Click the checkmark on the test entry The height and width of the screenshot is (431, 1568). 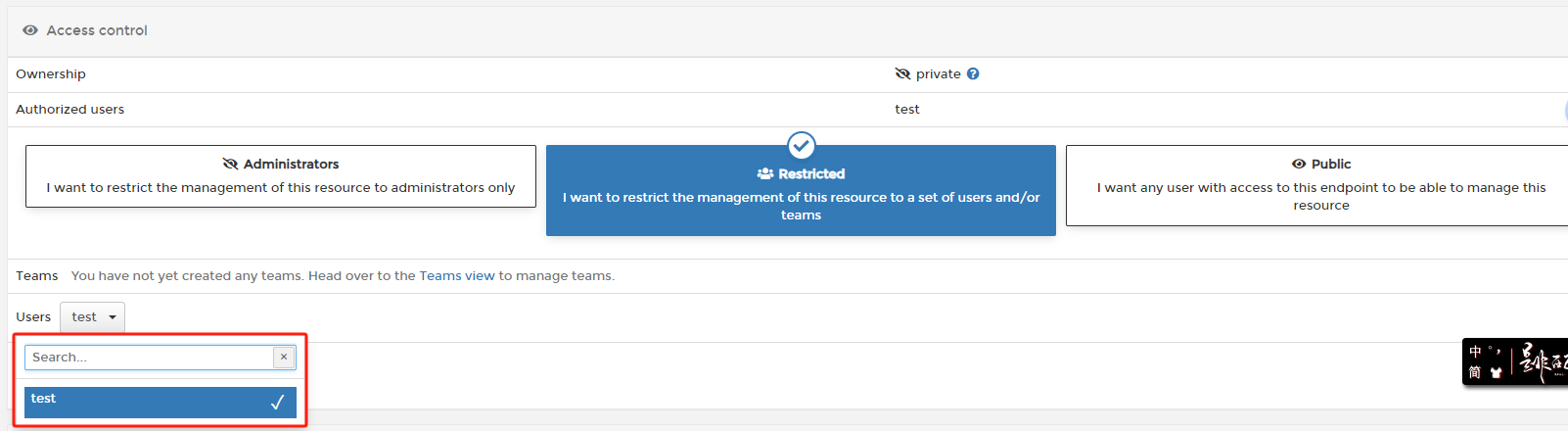click(x=277, y=402)
